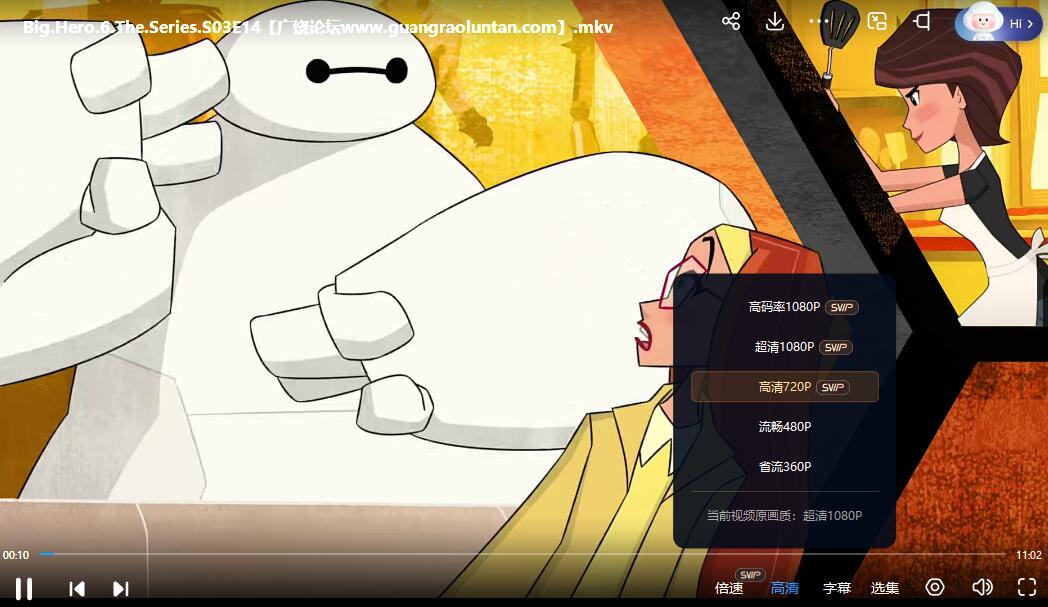Mute the volume with speaker icon
The height and width of the screenshot is (607, 1048).
pyautogui.click(x=982, y=587)
